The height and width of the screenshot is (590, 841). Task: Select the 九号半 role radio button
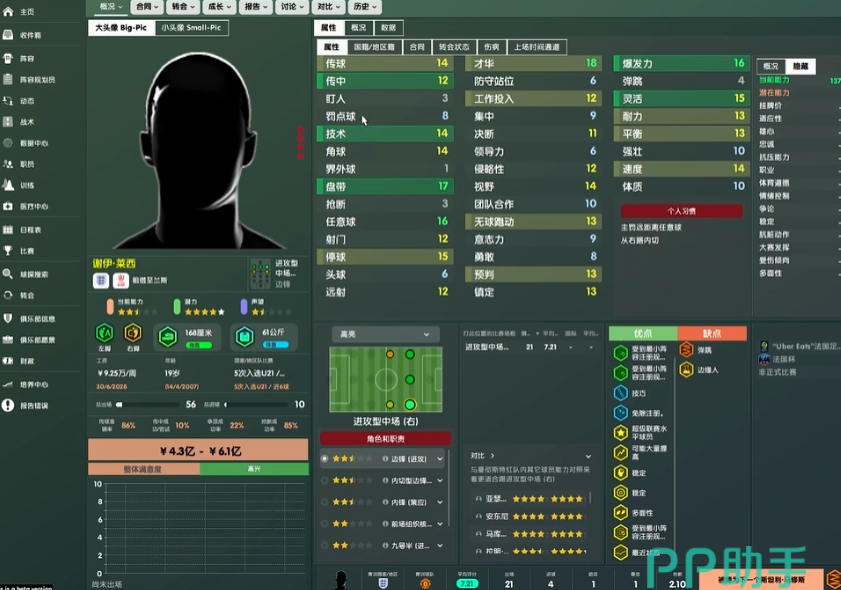tap(324, 546)
